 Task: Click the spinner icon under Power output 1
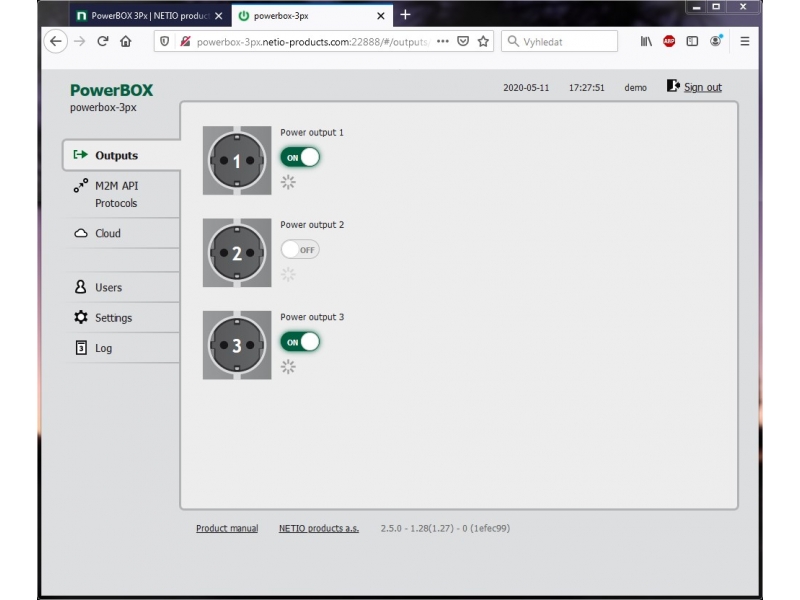coord(288,182)
